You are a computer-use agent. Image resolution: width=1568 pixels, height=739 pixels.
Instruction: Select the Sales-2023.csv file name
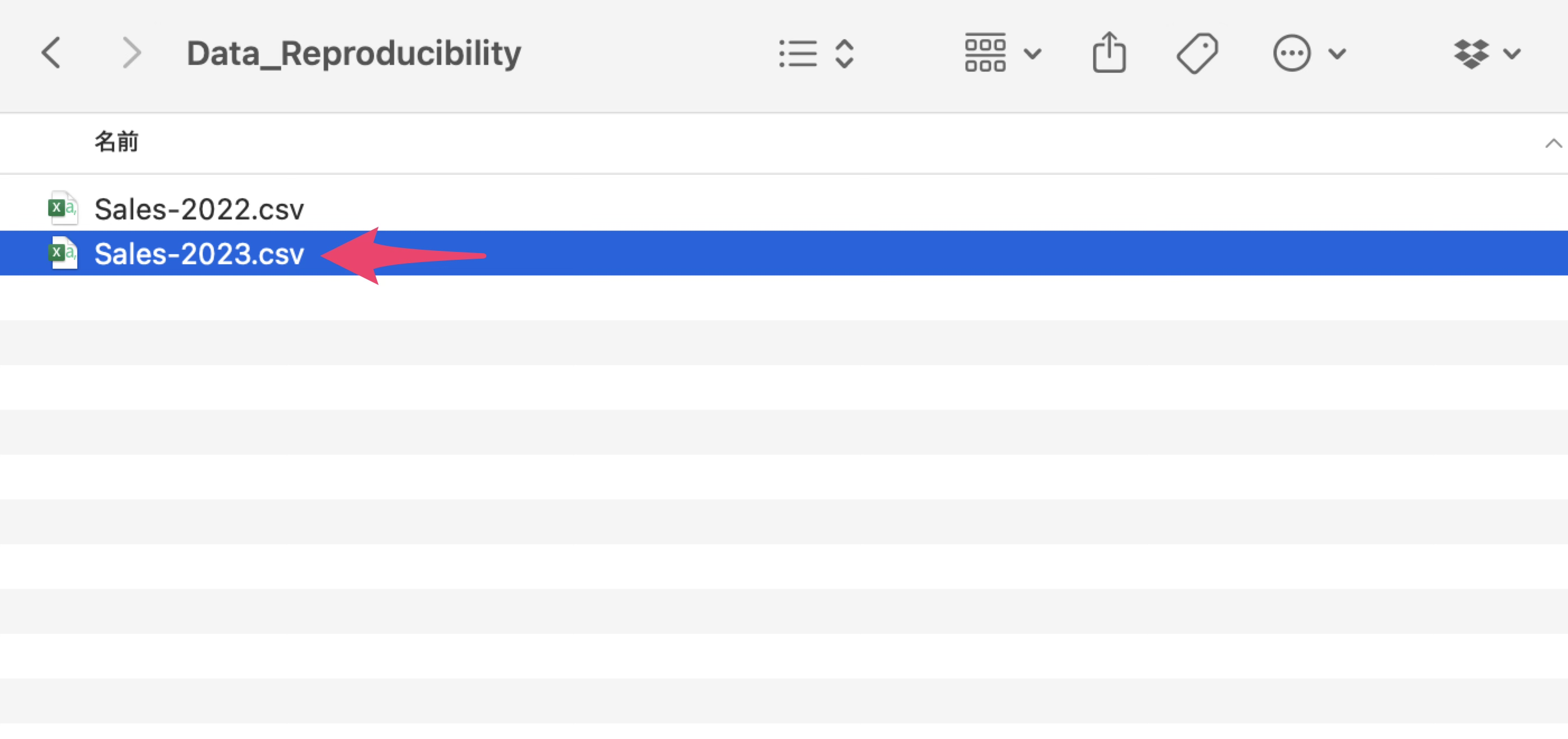pos(199,253)
